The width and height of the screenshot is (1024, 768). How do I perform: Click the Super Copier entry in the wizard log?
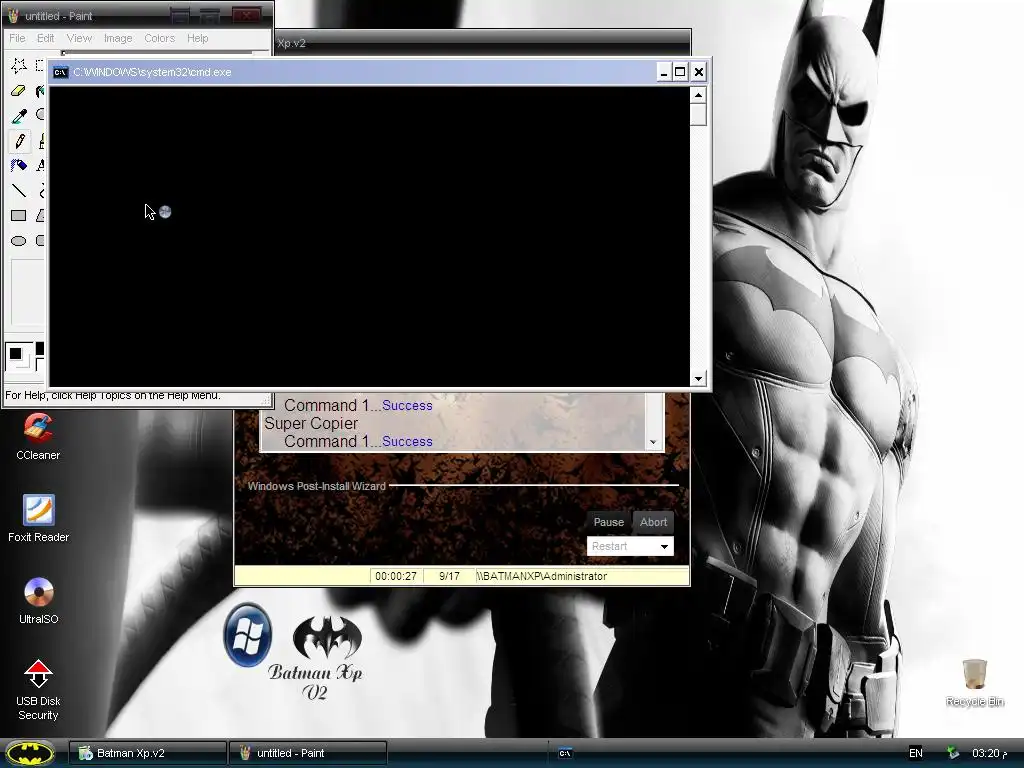311,423
